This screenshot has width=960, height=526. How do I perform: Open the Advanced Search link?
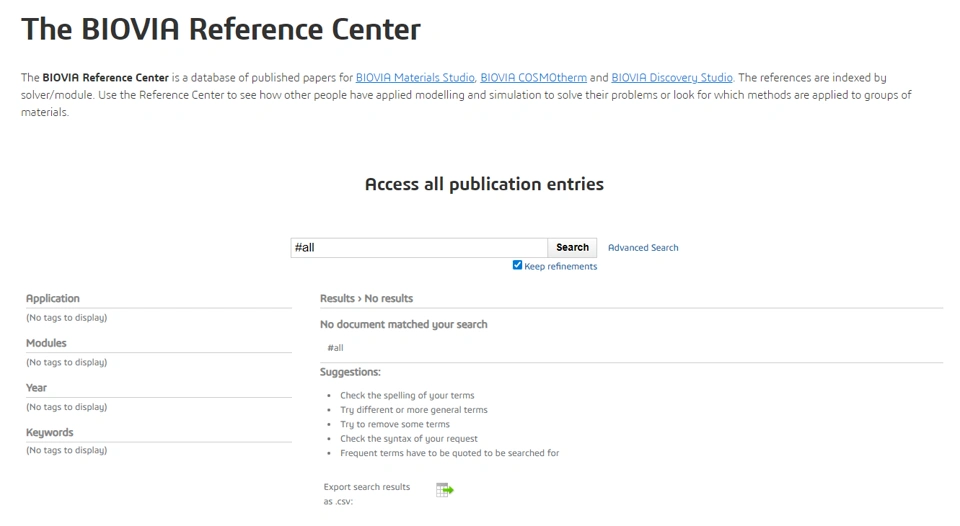[x=643, y=247]
